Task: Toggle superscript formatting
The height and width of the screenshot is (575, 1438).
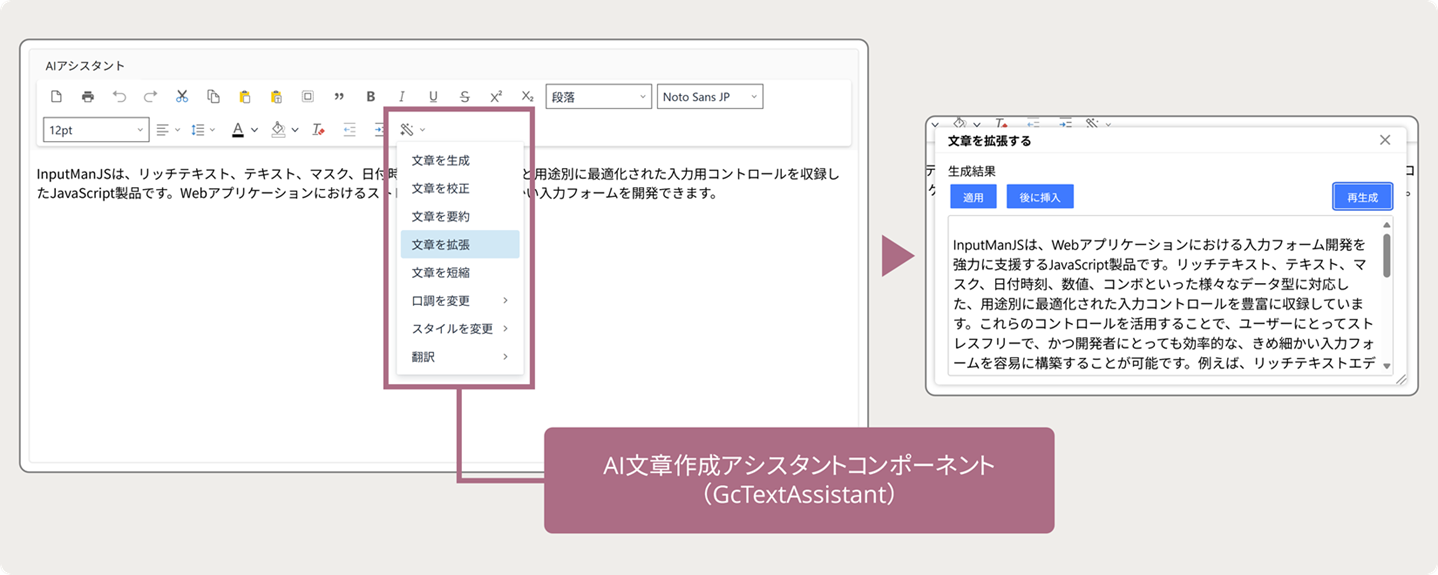Action: [x=496, y=97]
